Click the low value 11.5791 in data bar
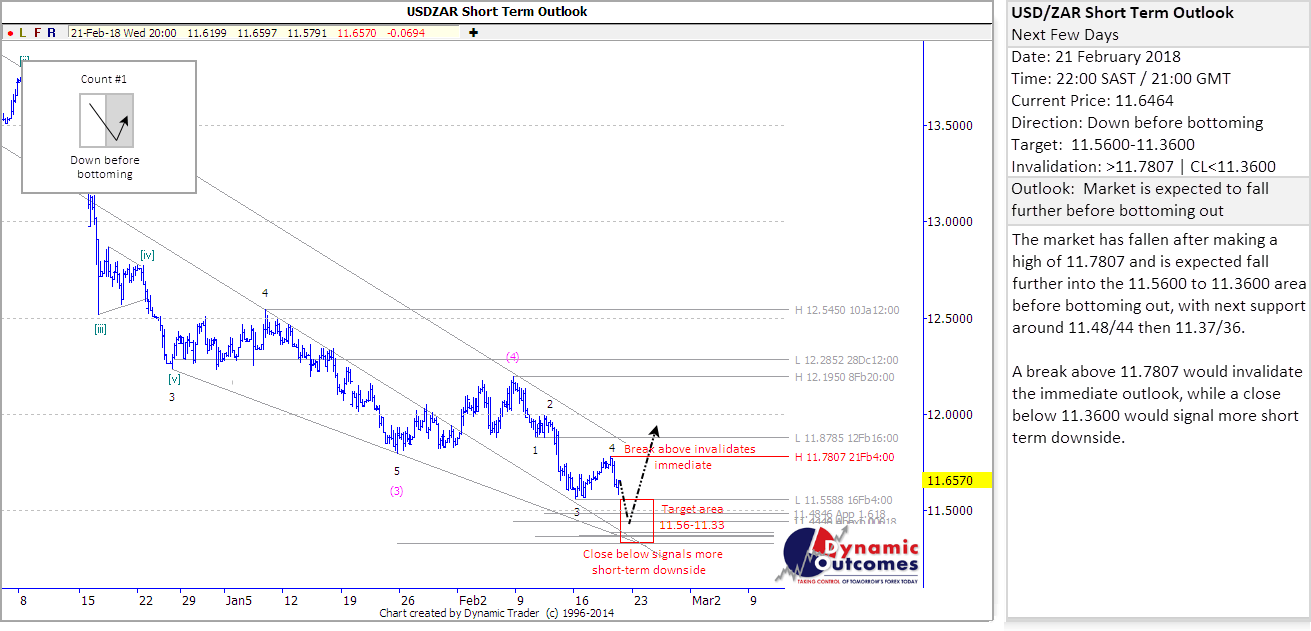The height and width of the screenshot is (631, 1311). 307,33
